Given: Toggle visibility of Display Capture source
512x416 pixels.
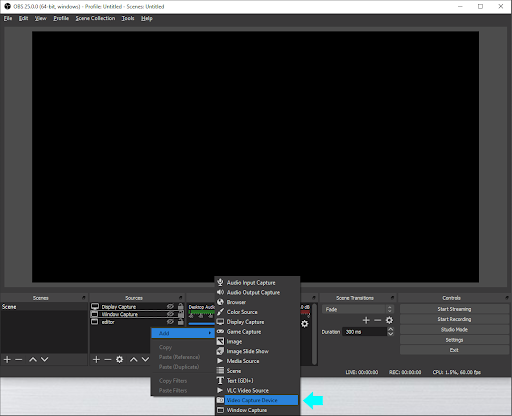Looking at the screenshot, I should (170, 306).
